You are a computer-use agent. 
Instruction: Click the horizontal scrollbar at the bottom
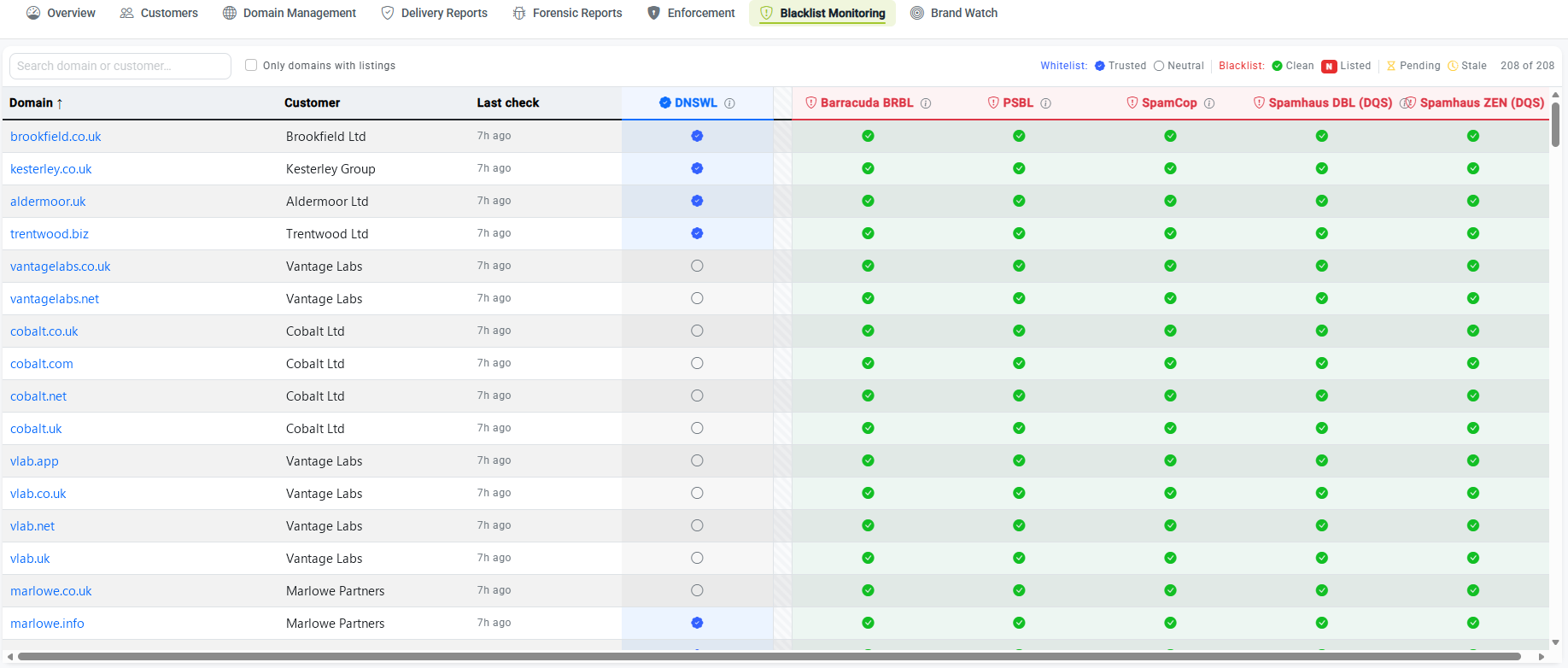769,657
